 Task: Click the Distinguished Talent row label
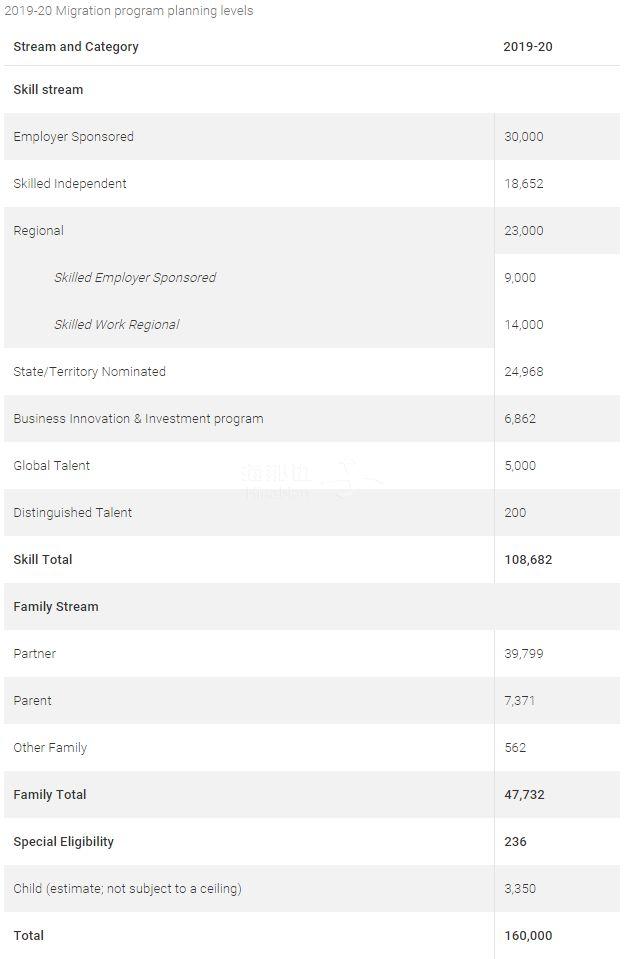(x=72, y=513)
